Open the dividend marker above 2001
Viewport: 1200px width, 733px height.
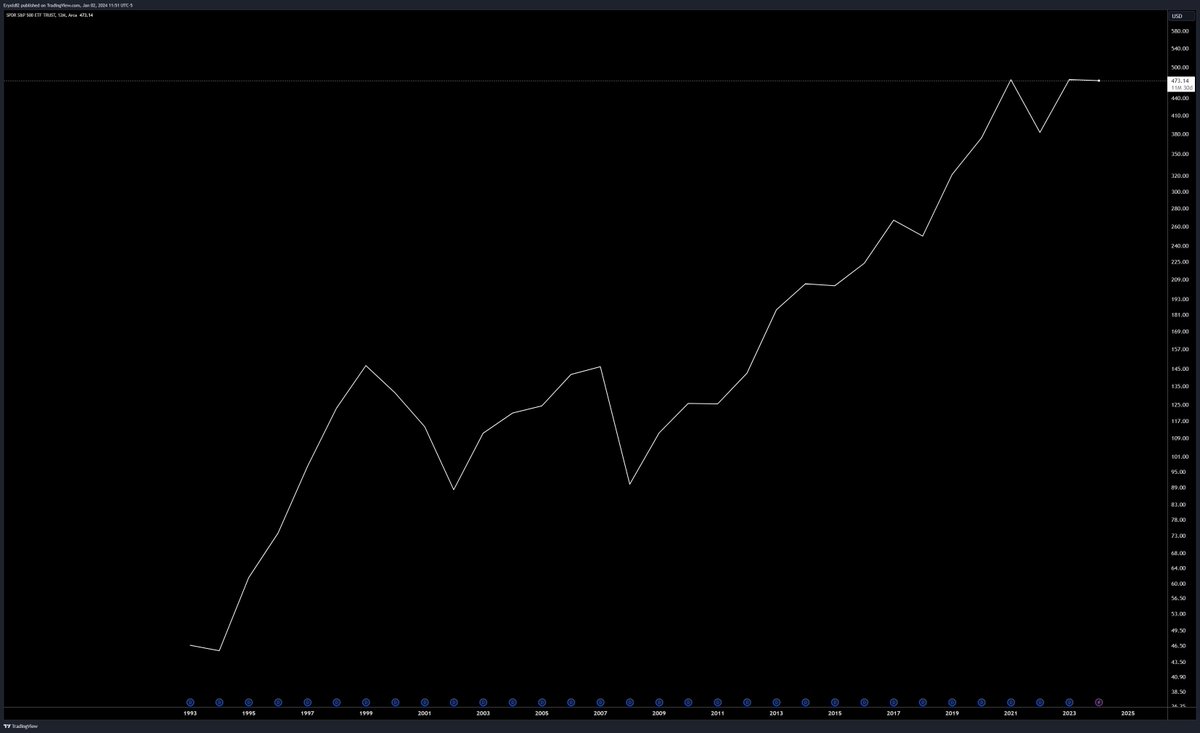(x=424, y=702)
